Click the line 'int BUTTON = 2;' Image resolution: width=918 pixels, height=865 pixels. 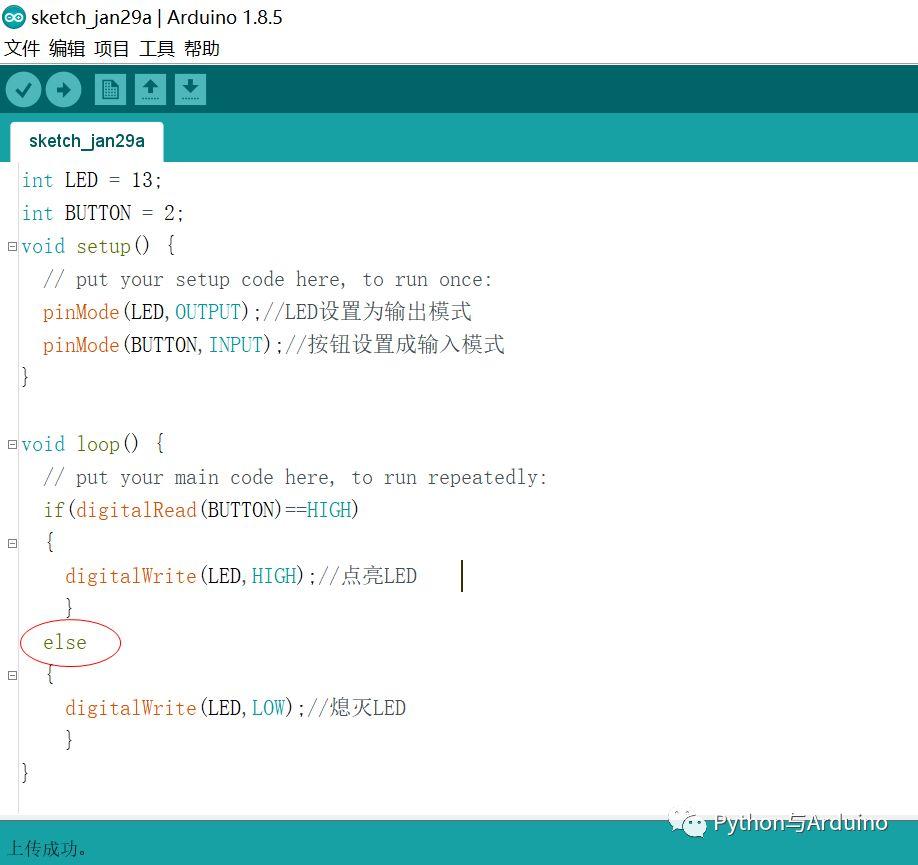102,213
